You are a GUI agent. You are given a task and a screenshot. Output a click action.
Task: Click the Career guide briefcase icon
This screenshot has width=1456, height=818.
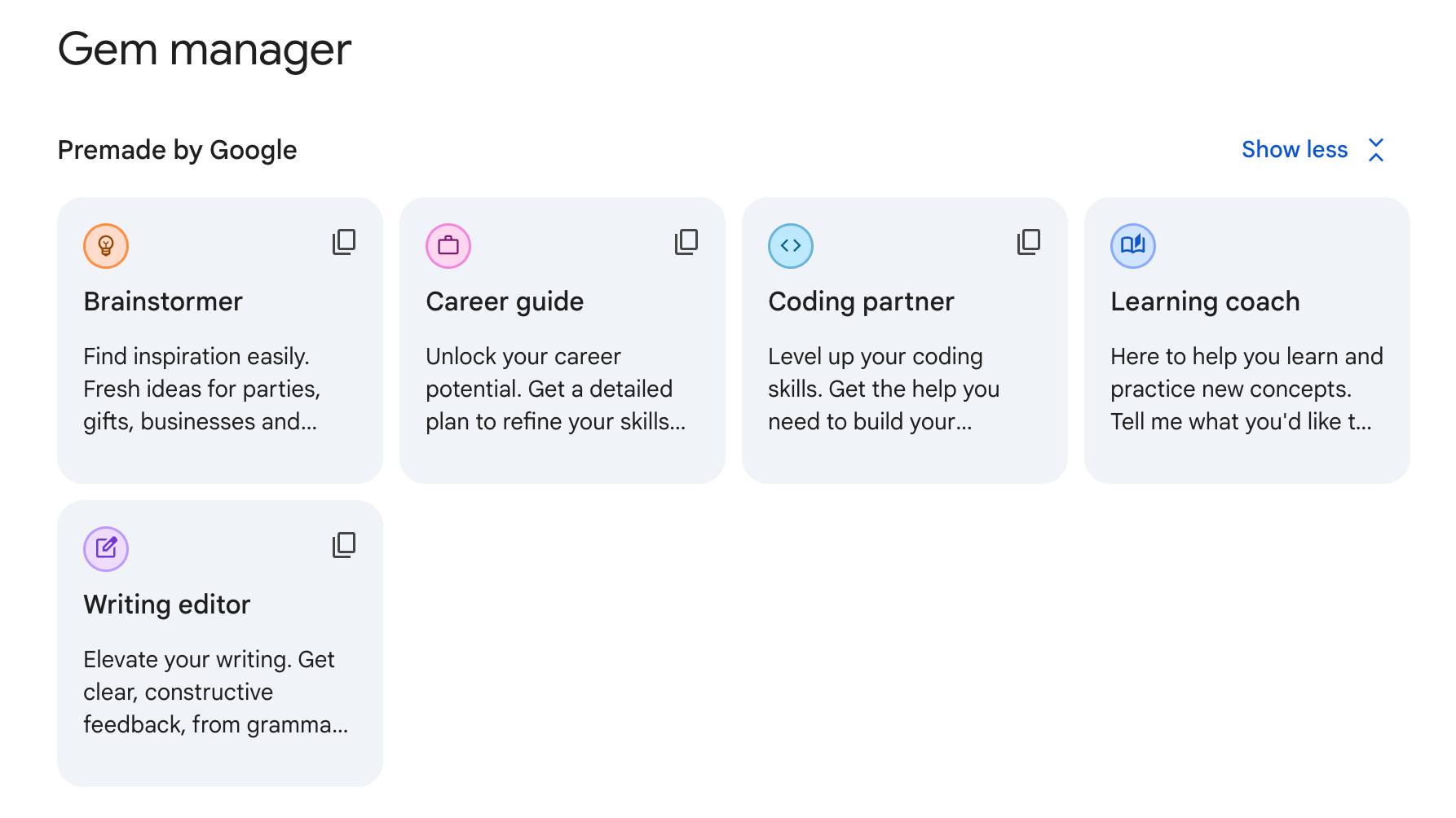pyautogui.click(x=448, y=246)
